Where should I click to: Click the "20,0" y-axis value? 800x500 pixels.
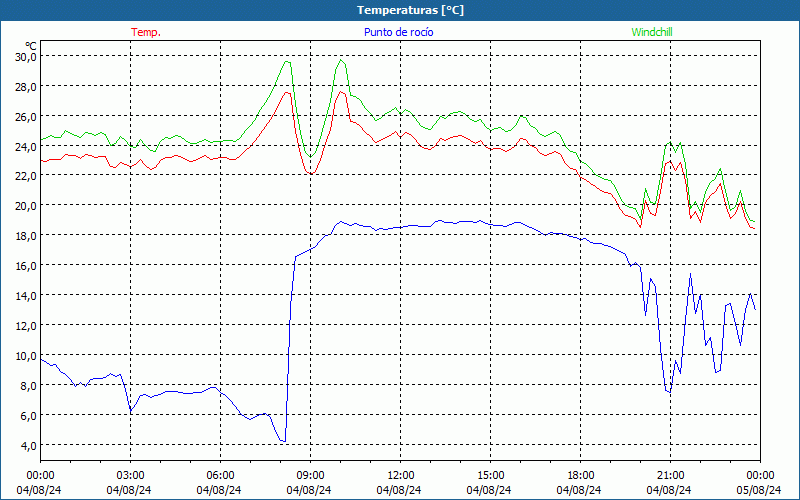26,206
